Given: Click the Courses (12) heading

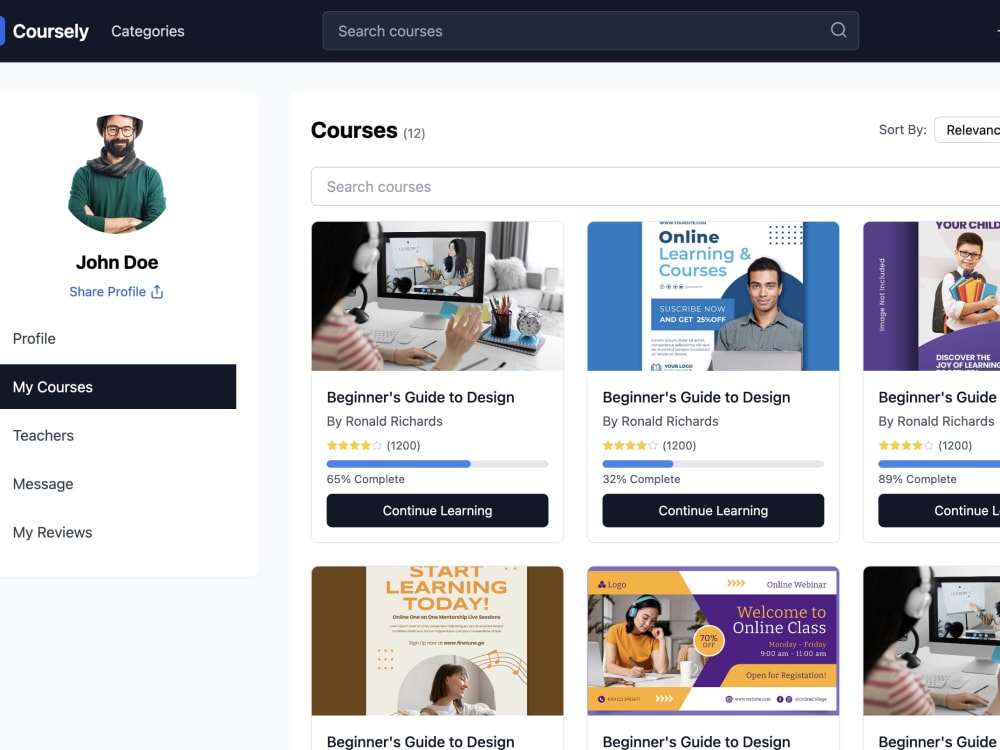Looking at the screenshot, I should point(367,130).
